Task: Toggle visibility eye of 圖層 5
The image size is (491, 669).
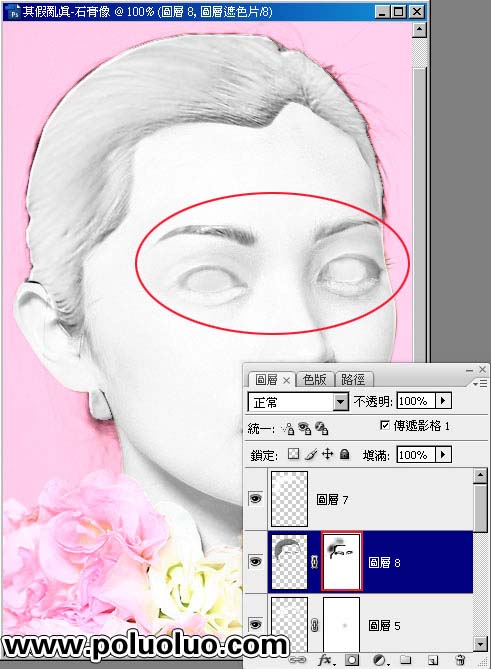Action: (256, 625)
